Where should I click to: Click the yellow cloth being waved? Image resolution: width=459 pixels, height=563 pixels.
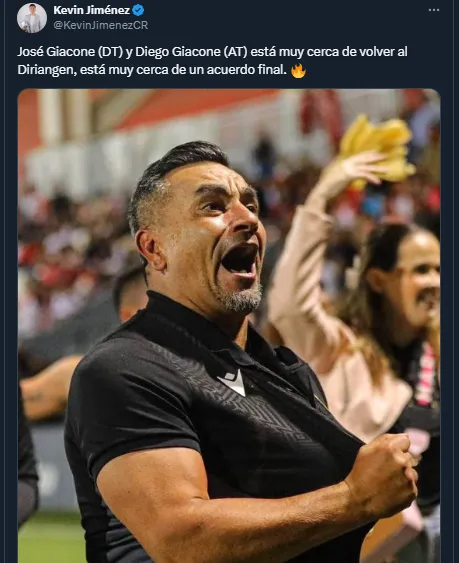tap(377, 149)
